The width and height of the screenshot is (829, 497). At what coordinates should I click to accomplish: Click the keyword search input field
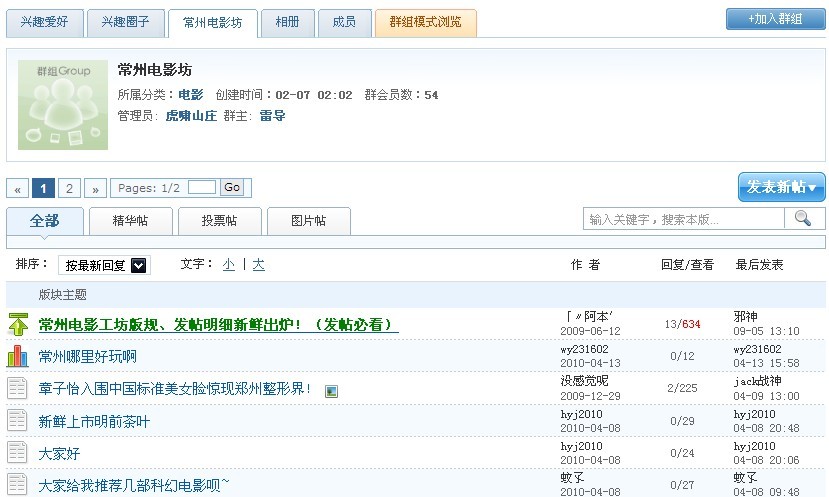[x=684, y=219]
